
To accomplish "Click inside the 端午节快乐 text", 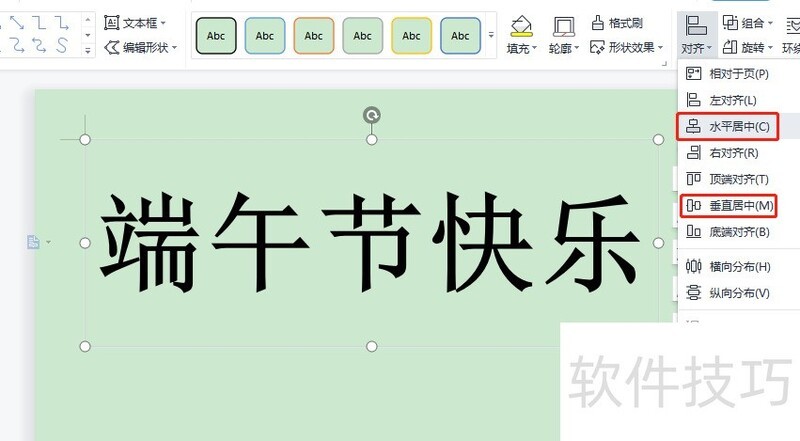I will [x=369, y=243].
